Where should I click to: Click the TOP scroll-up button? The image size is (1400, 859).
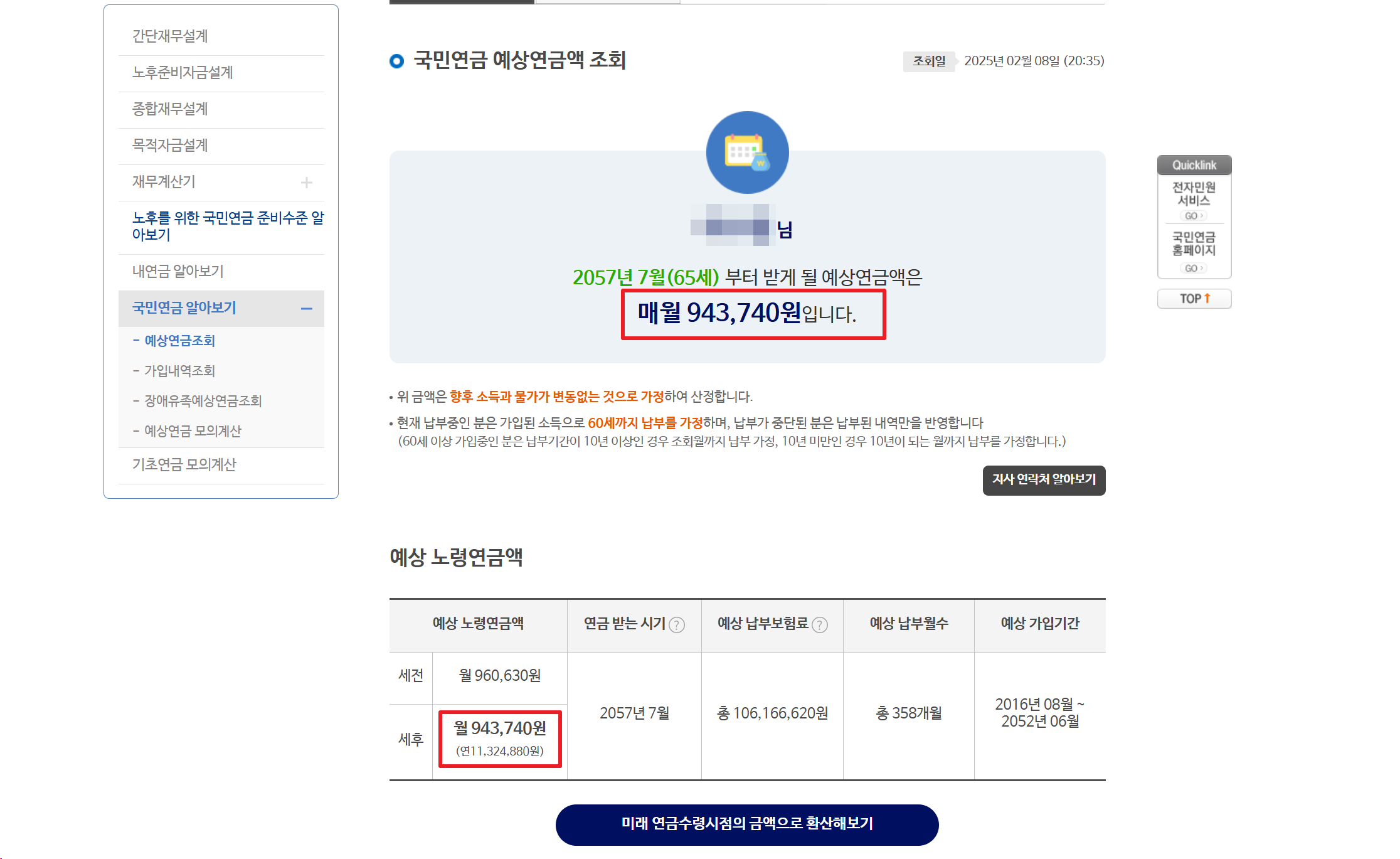1194,299
